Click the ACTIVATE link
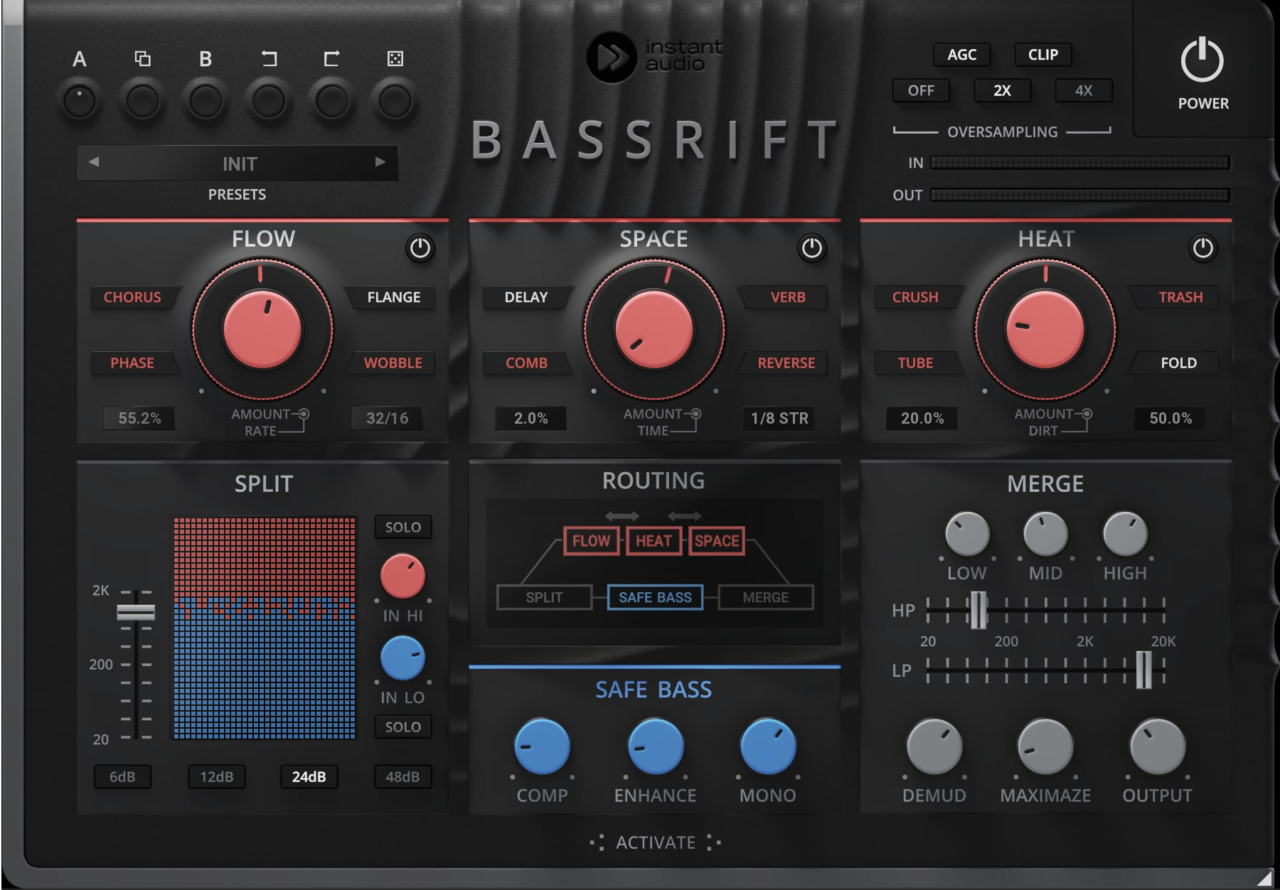 coord(655,843)
